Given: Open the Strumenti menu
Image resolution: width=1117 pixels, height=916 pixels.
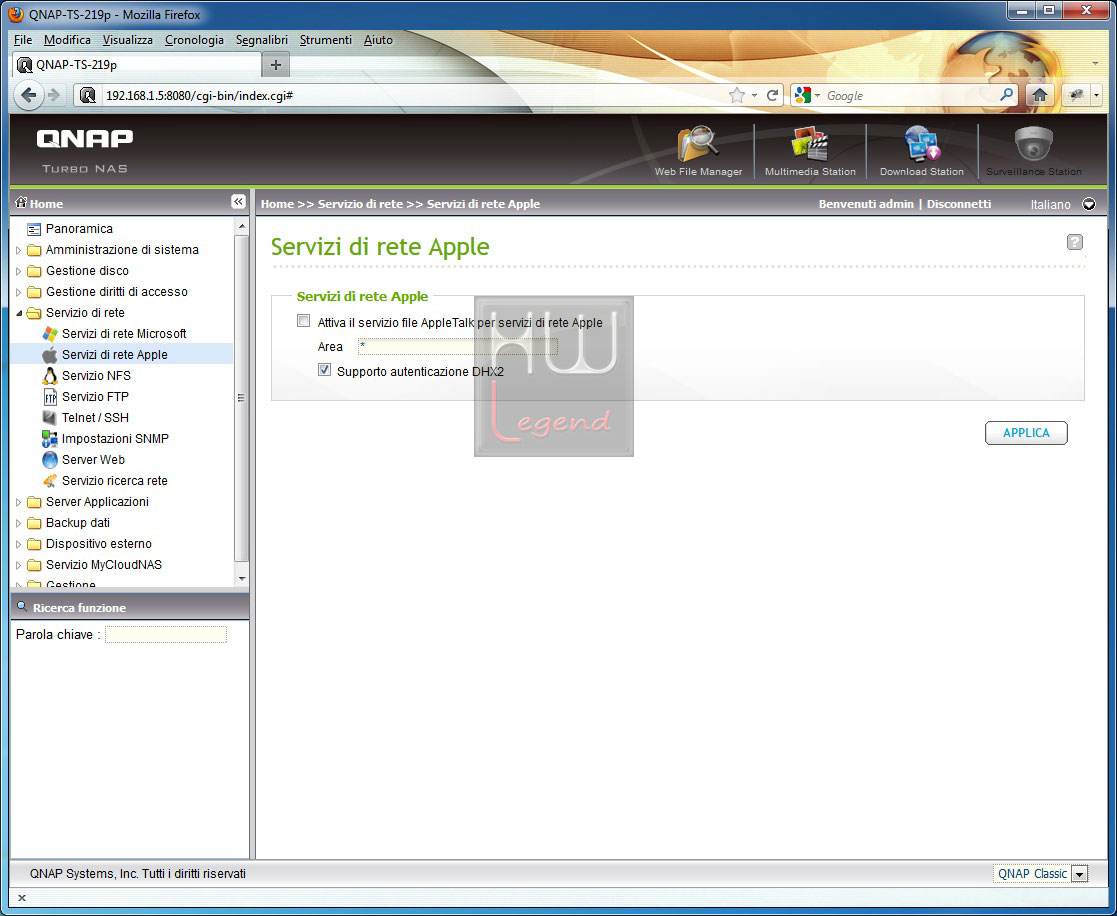Looking at the screenshot, I should [326, 40].
